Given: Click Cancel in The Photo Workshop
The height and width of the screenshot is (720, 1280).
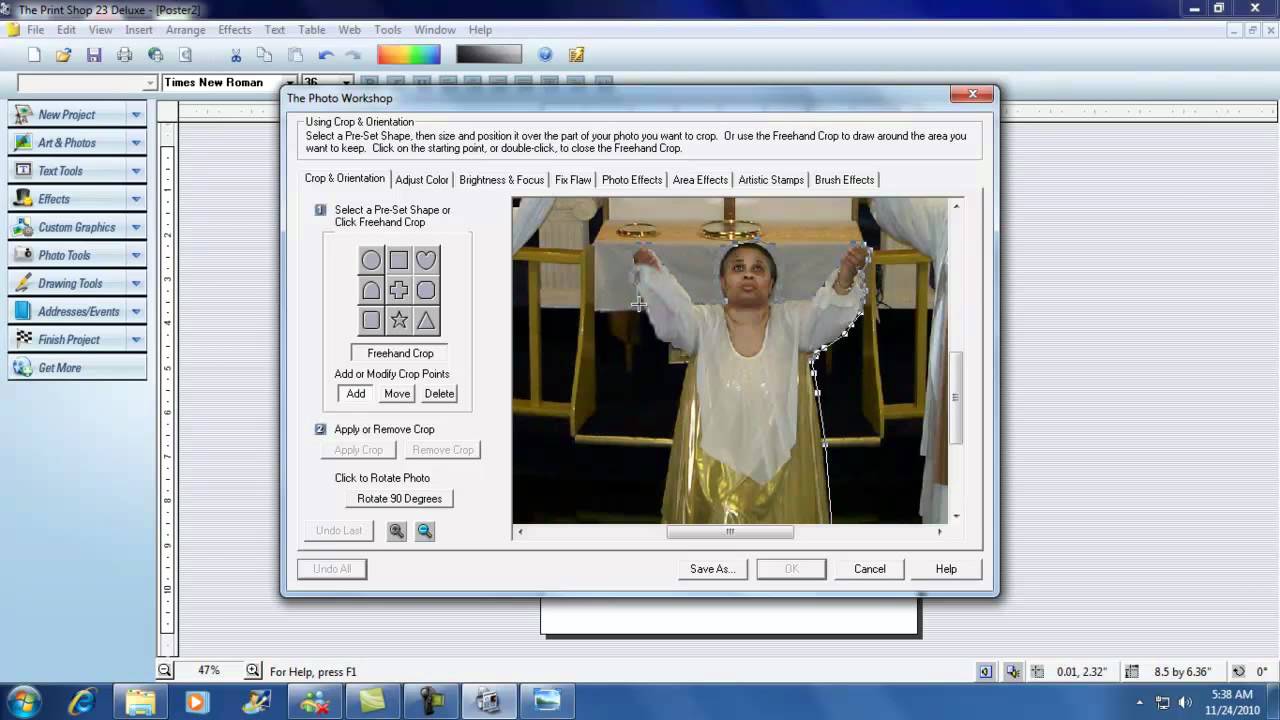Looking at the screenshot, I should [870, 569].
